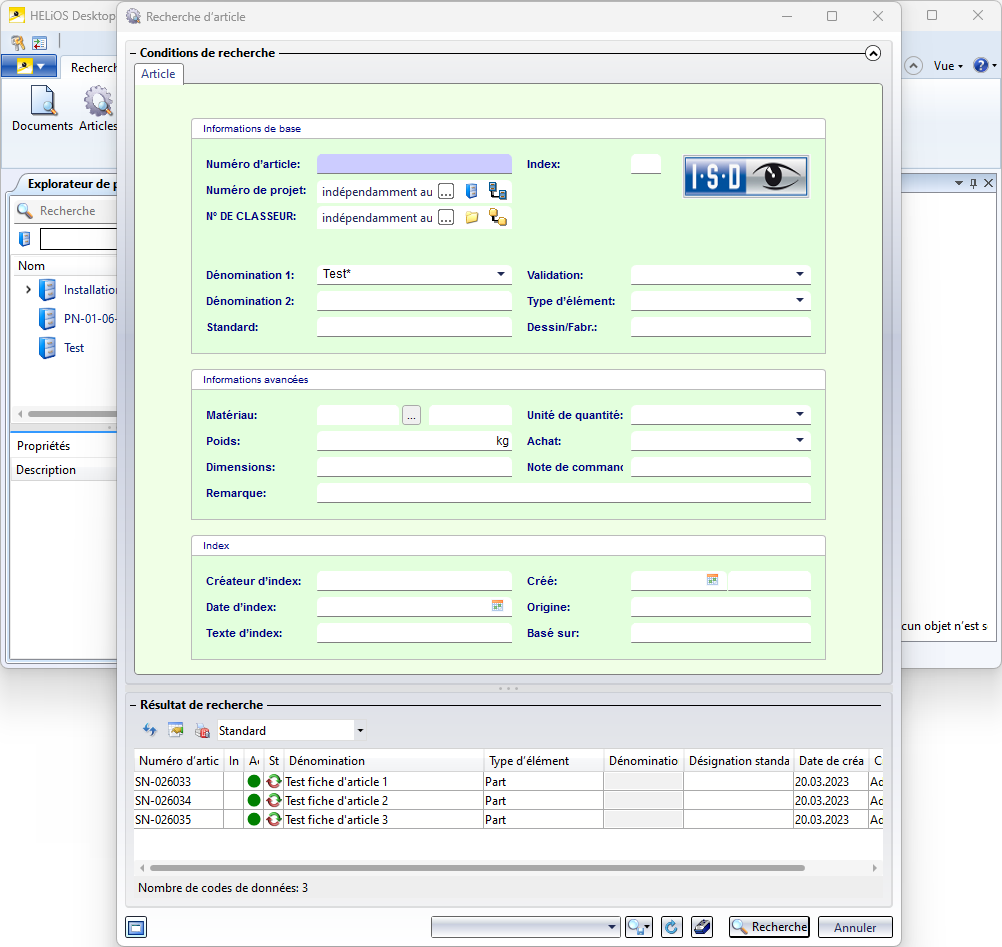Click the Articles icon in the ribbon
The image size is (1002, 947).
(x=98, y=108)
